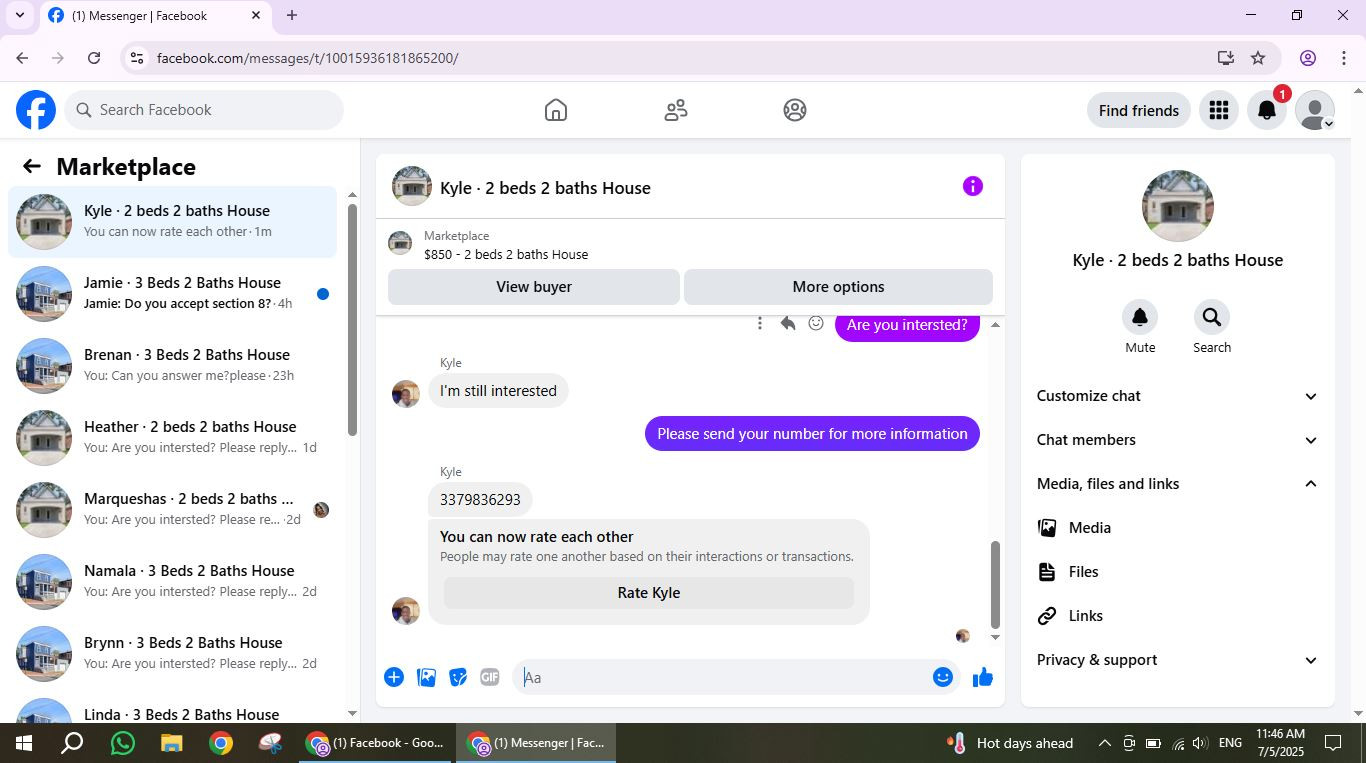Image resolution: width=1366 pixels, height=763 pixels.
Task: Open emoji picker in message box
Action: 942,677
